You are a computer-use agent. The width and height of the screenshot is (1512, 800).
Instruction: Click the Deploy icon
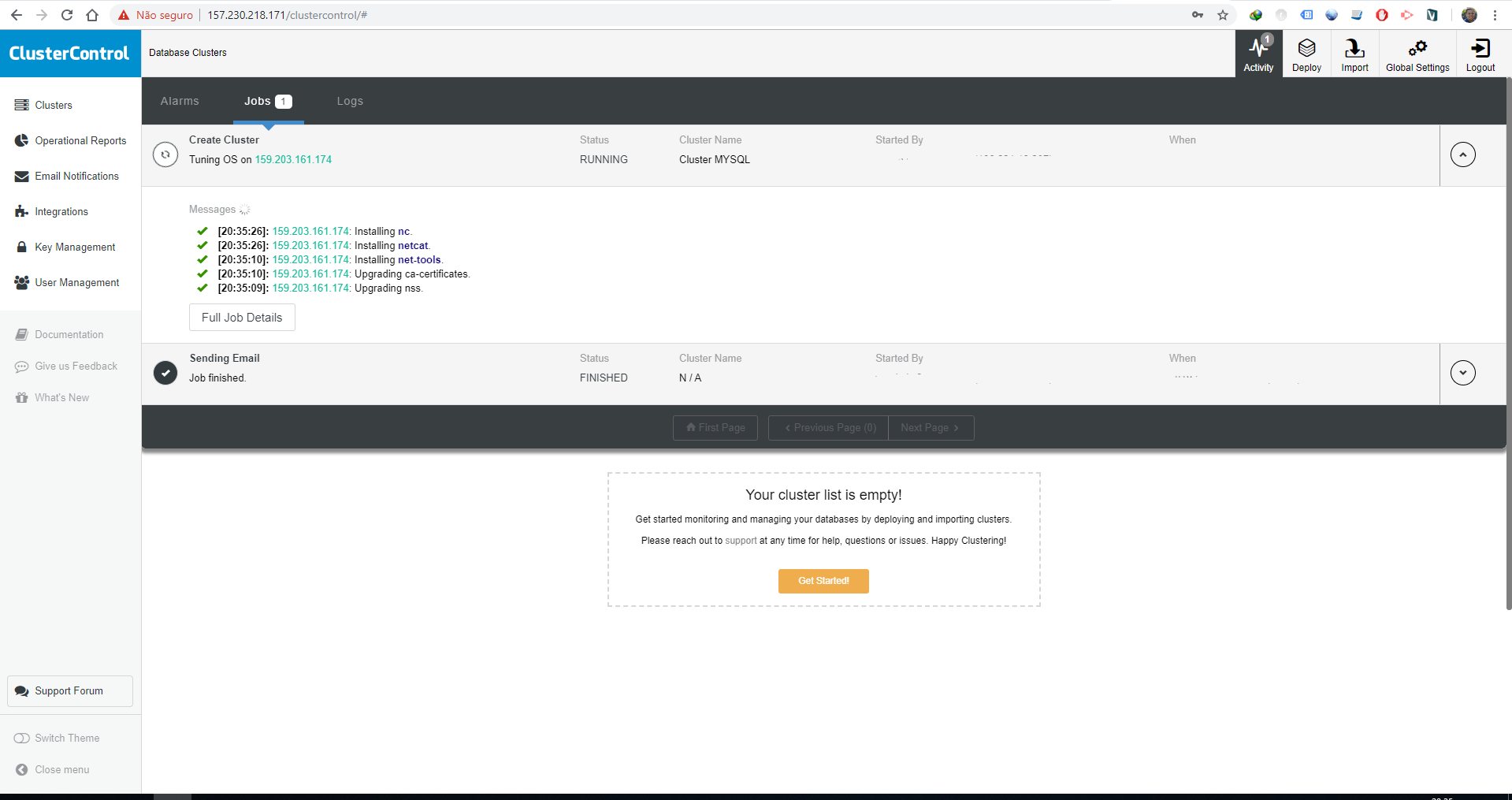1306,53
